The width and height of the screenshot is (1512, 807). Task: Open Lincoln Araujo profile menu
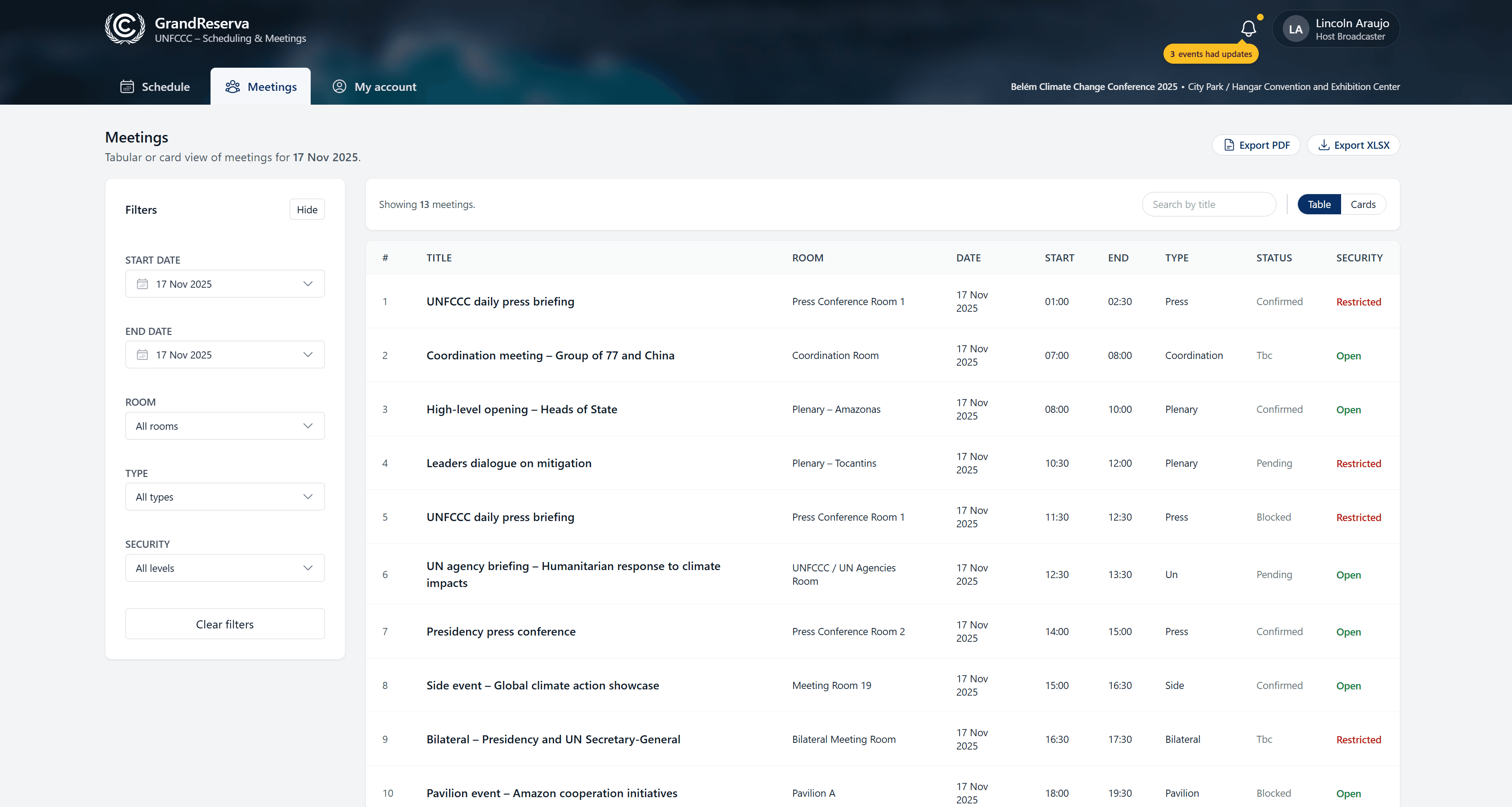tap(1336, 29)
